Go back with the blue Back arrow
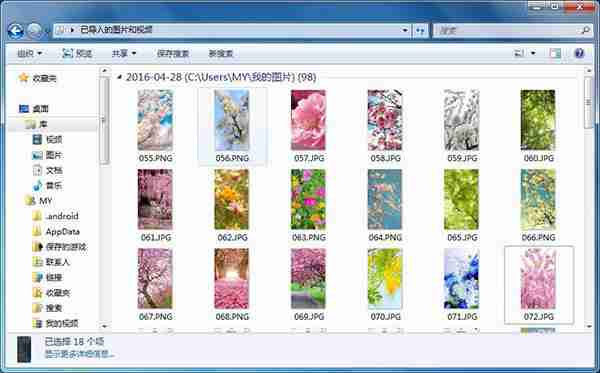The width and height of the screenshot is (600, 373). (x=16, y=31)
